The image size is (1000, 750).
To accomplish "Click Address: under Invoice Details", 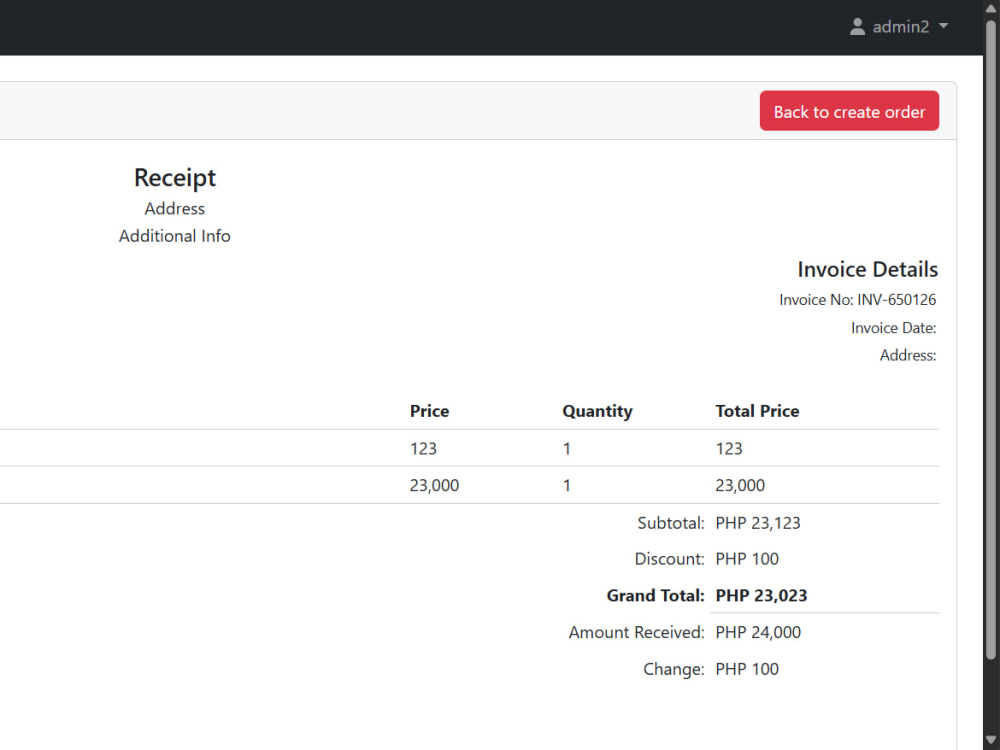I will coord(908,355).
